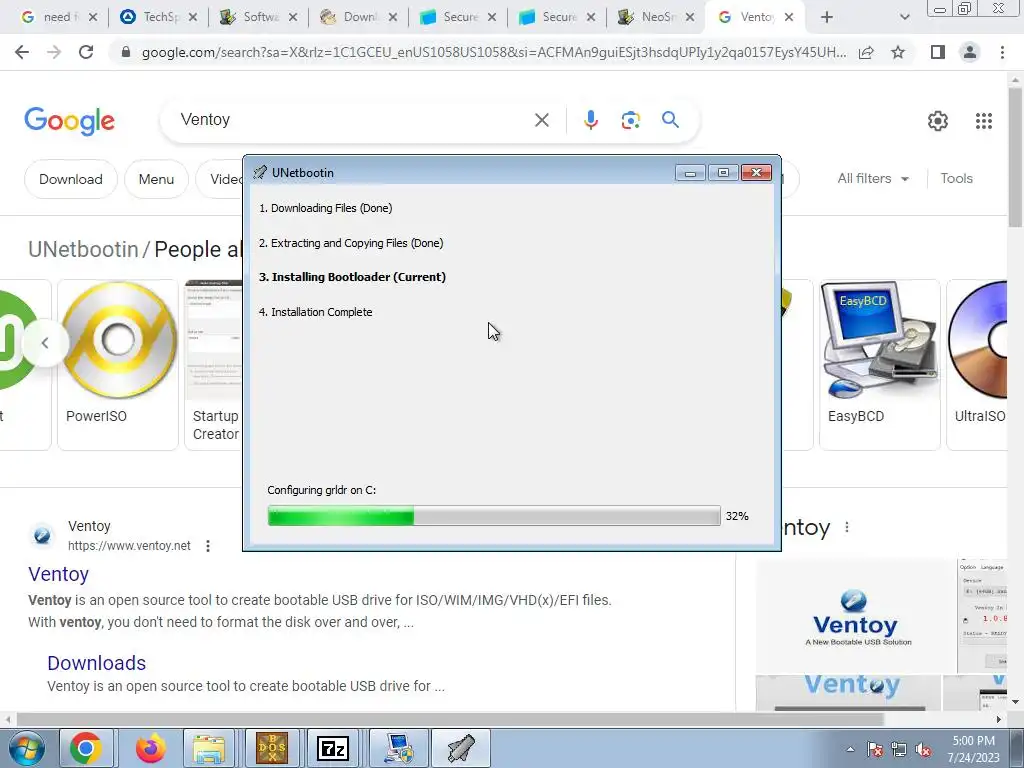Viewport: 1024px width, 768px height.
Task: Clear the Ventoy search query with X
Action: point(541,120)
